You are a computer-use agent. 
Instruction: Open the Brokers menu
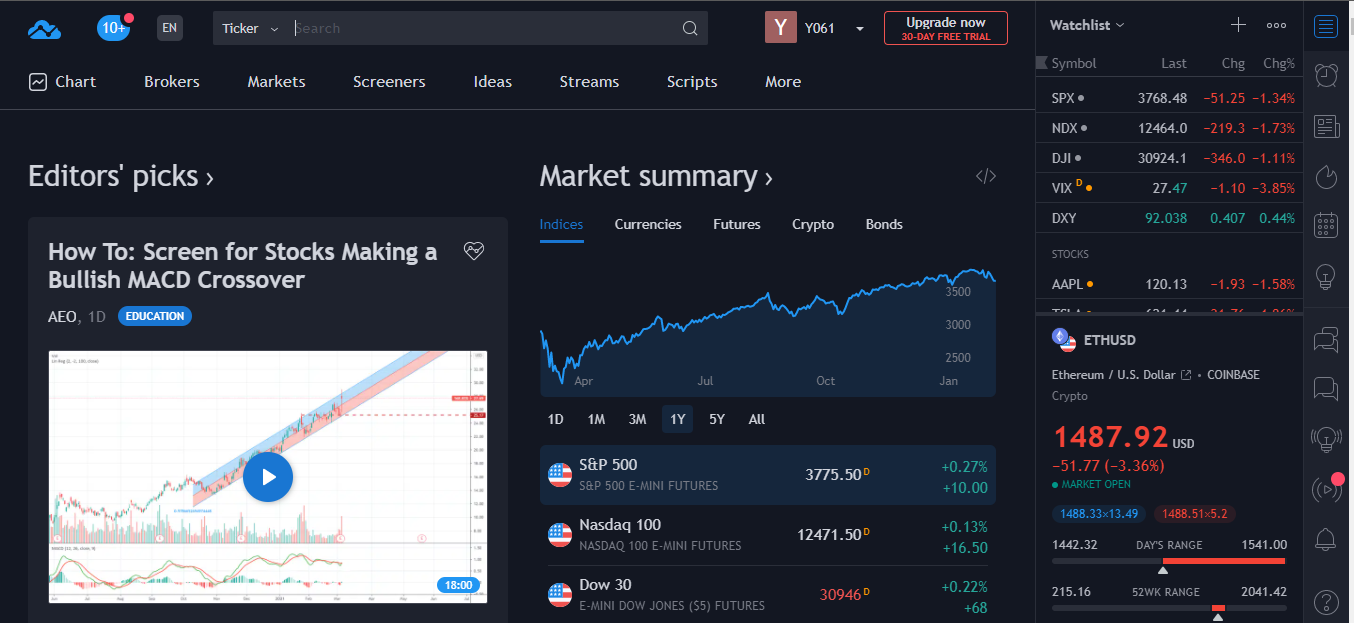[172, 82]
